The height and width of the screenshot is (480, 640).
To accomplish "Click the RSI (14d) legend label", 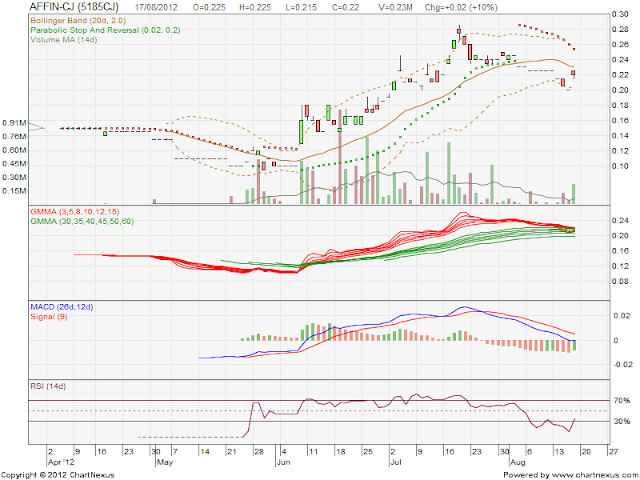I will coord(48,386).
